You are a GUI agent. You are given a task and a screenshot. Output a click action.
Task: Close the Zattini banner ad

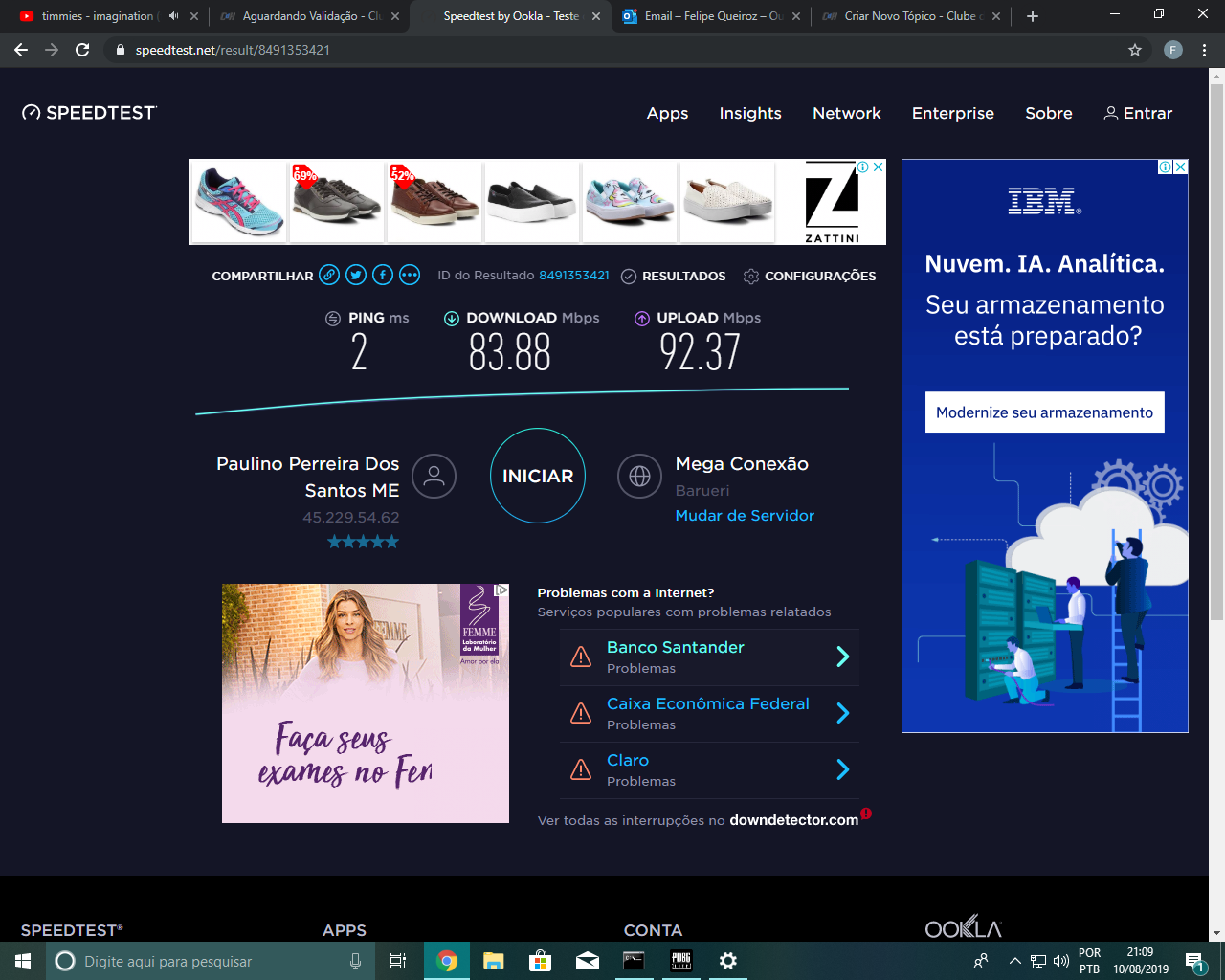click(878, 167)
